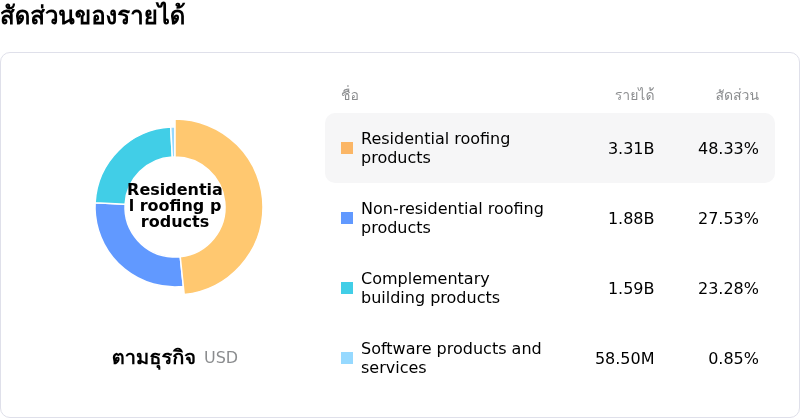Click the 27.53% share value

728,218
